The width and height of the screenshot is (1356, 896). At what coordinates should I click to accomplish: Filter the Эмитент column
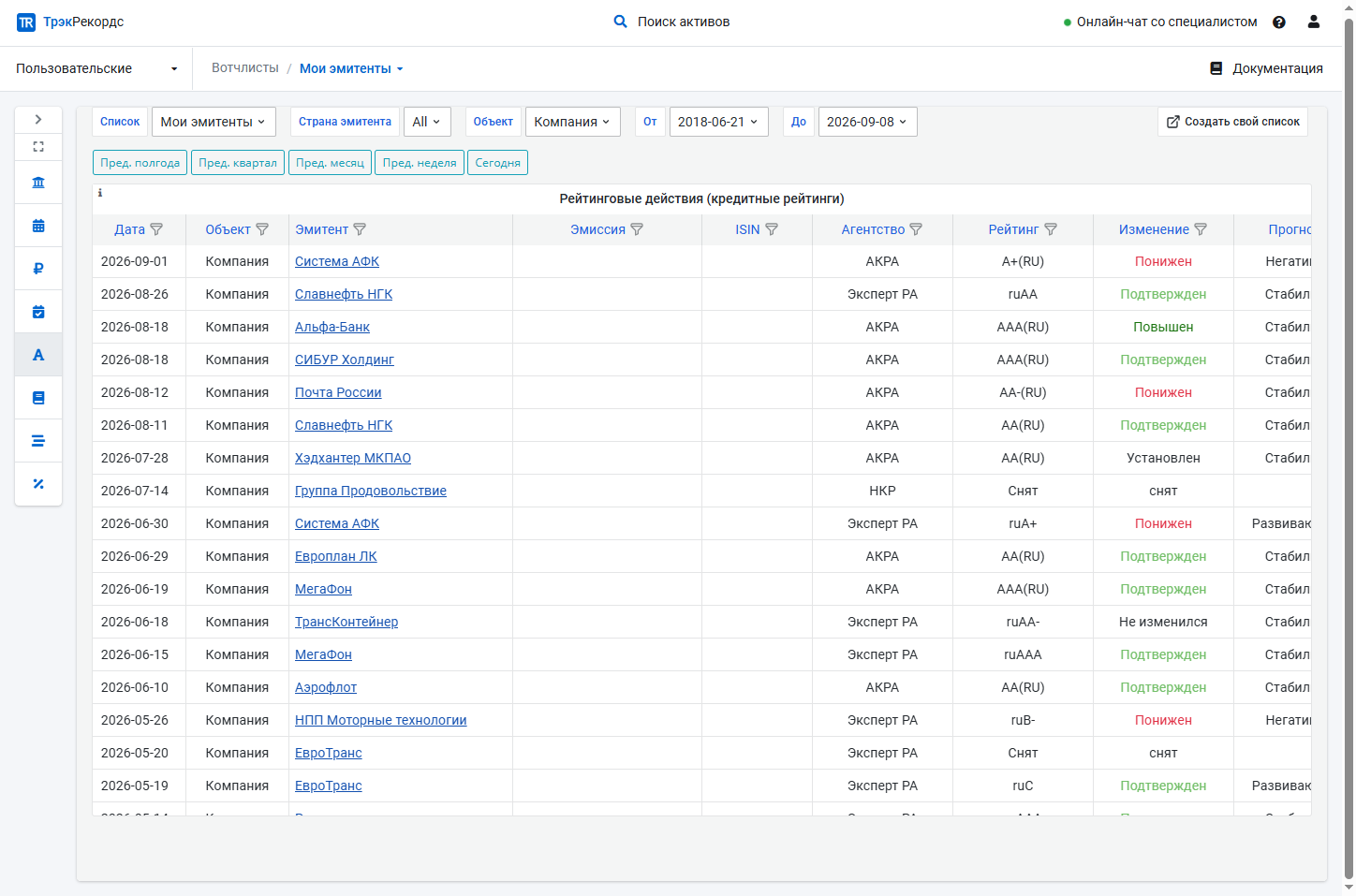[360, 229]
